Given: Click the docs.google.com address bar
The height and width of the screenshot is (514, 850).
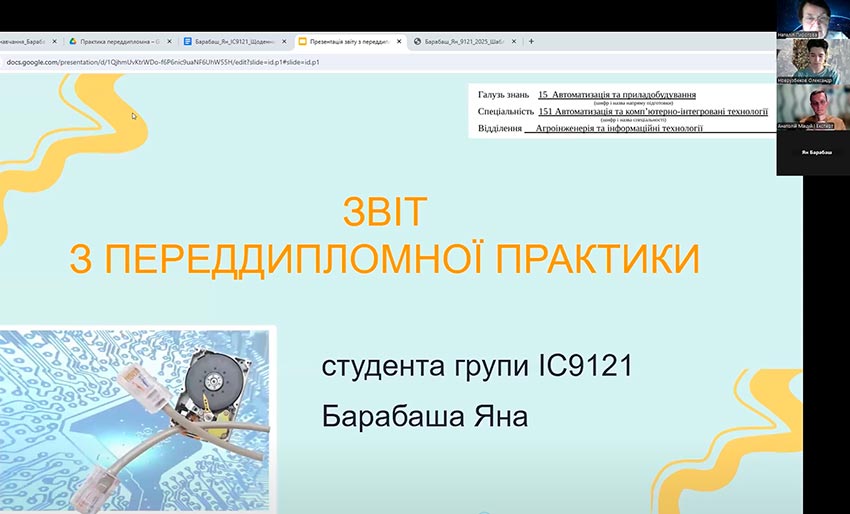Looking at the screenshot, I should tap(200, 62).
